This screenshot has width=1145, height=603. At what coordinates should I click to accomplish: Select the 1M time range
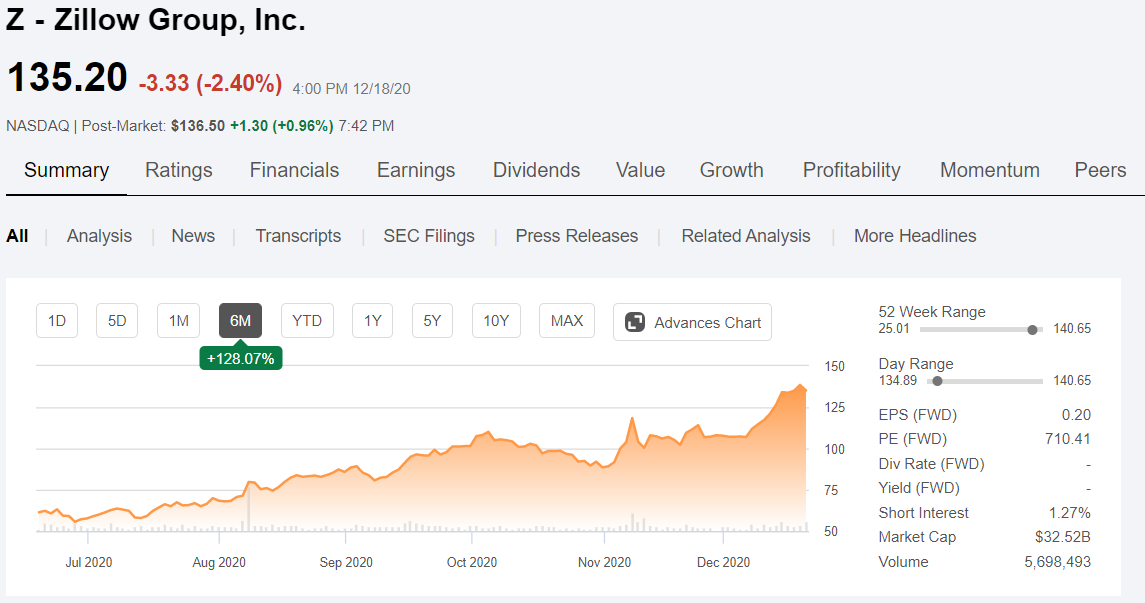point(178,320)
